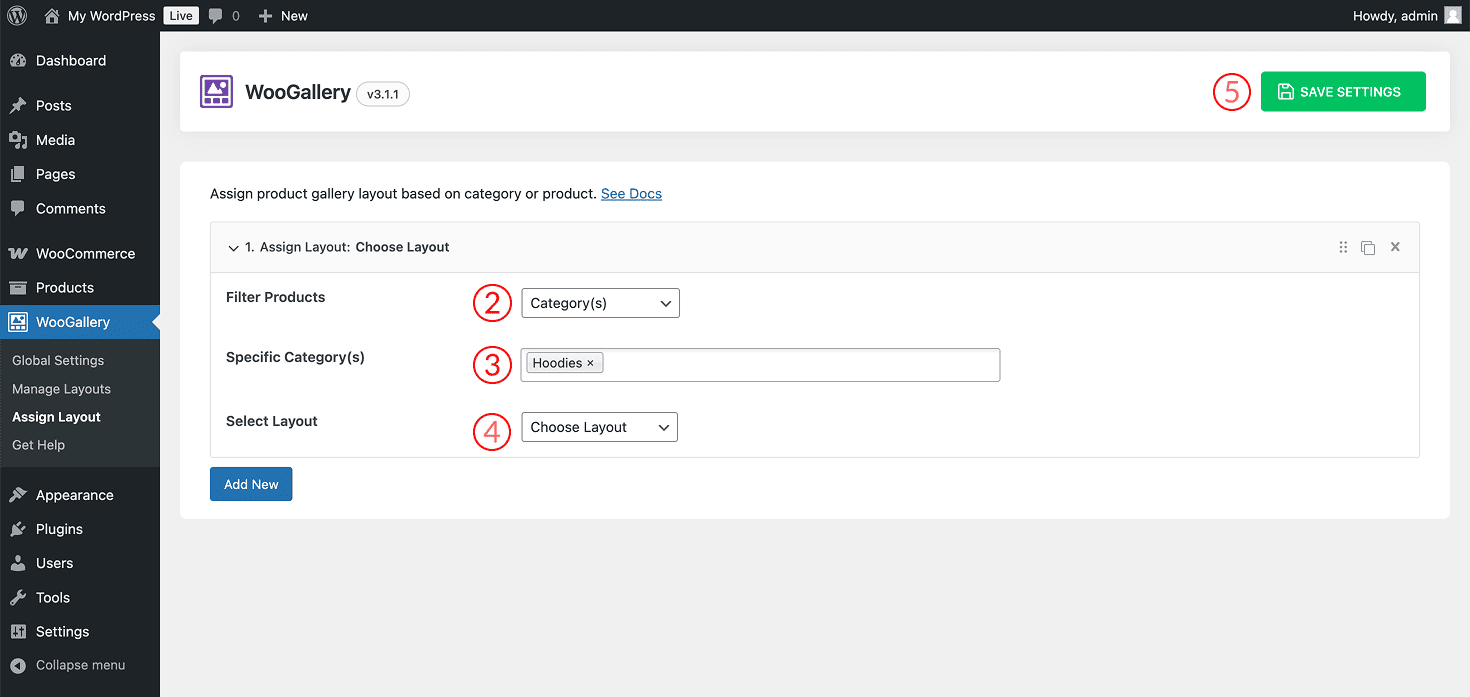The image size is (1470, 697).
Task: Click the drag handle icon on Assign Layout row
Action: point(1343,247)
